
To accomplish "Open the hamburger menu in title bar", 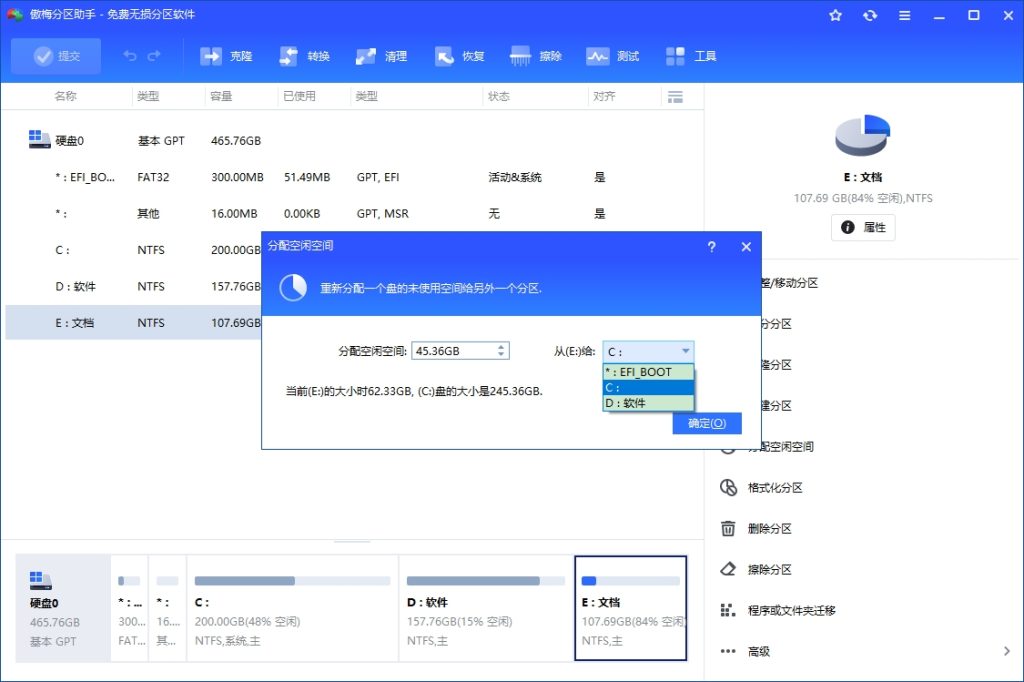I will [x=902, y=15].
